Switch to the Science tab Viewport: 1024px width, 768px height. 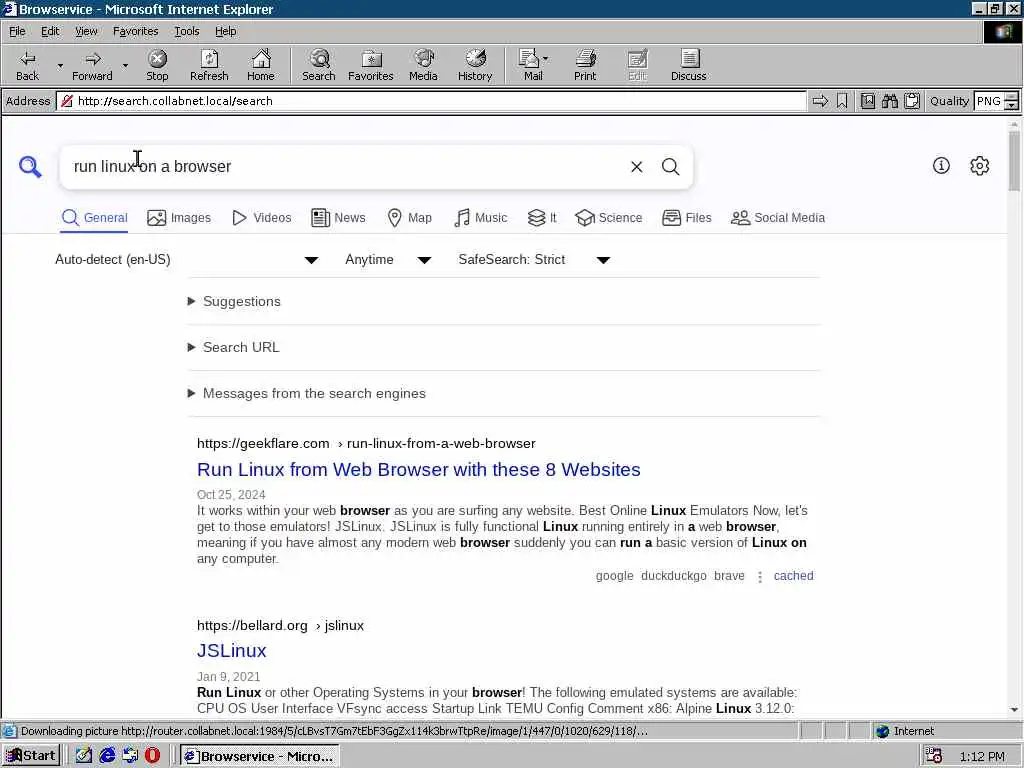tap(609, 218)
